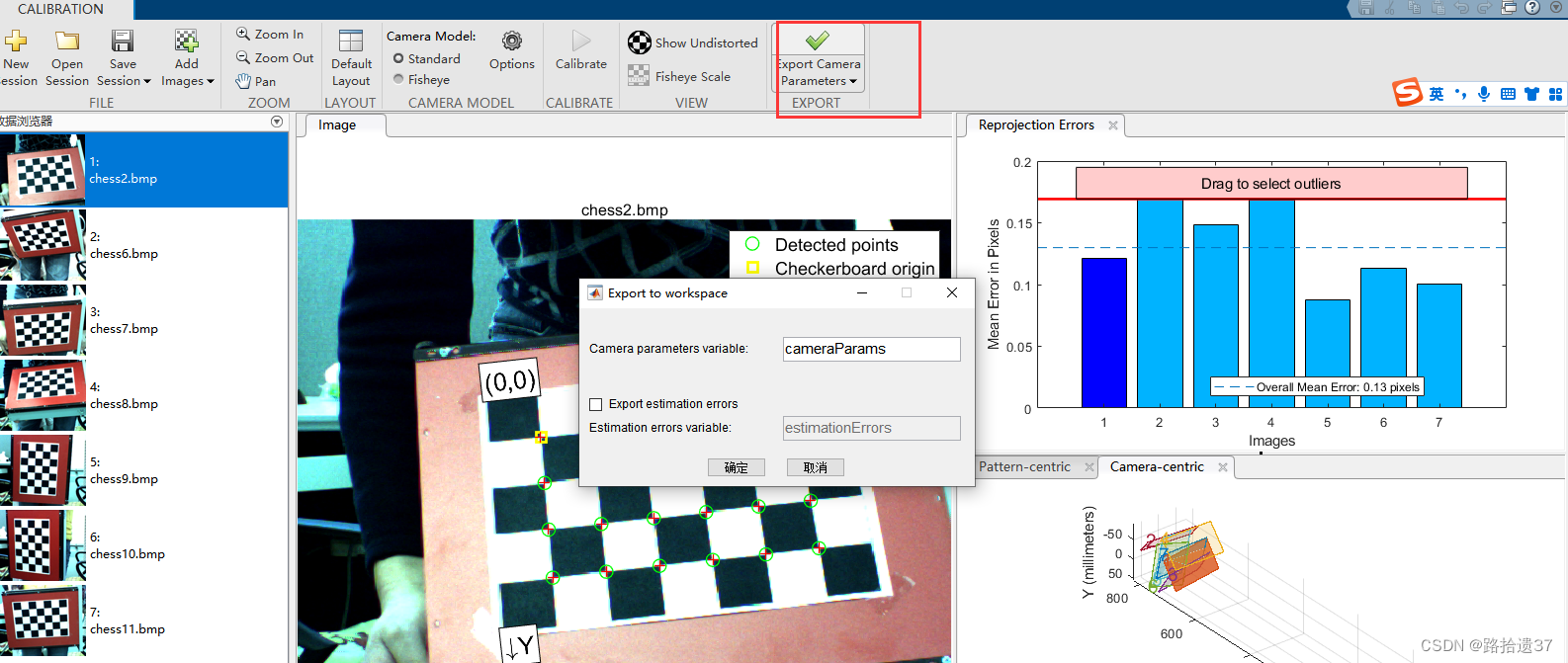Click the Sogou input method logo

[1407, 93]
